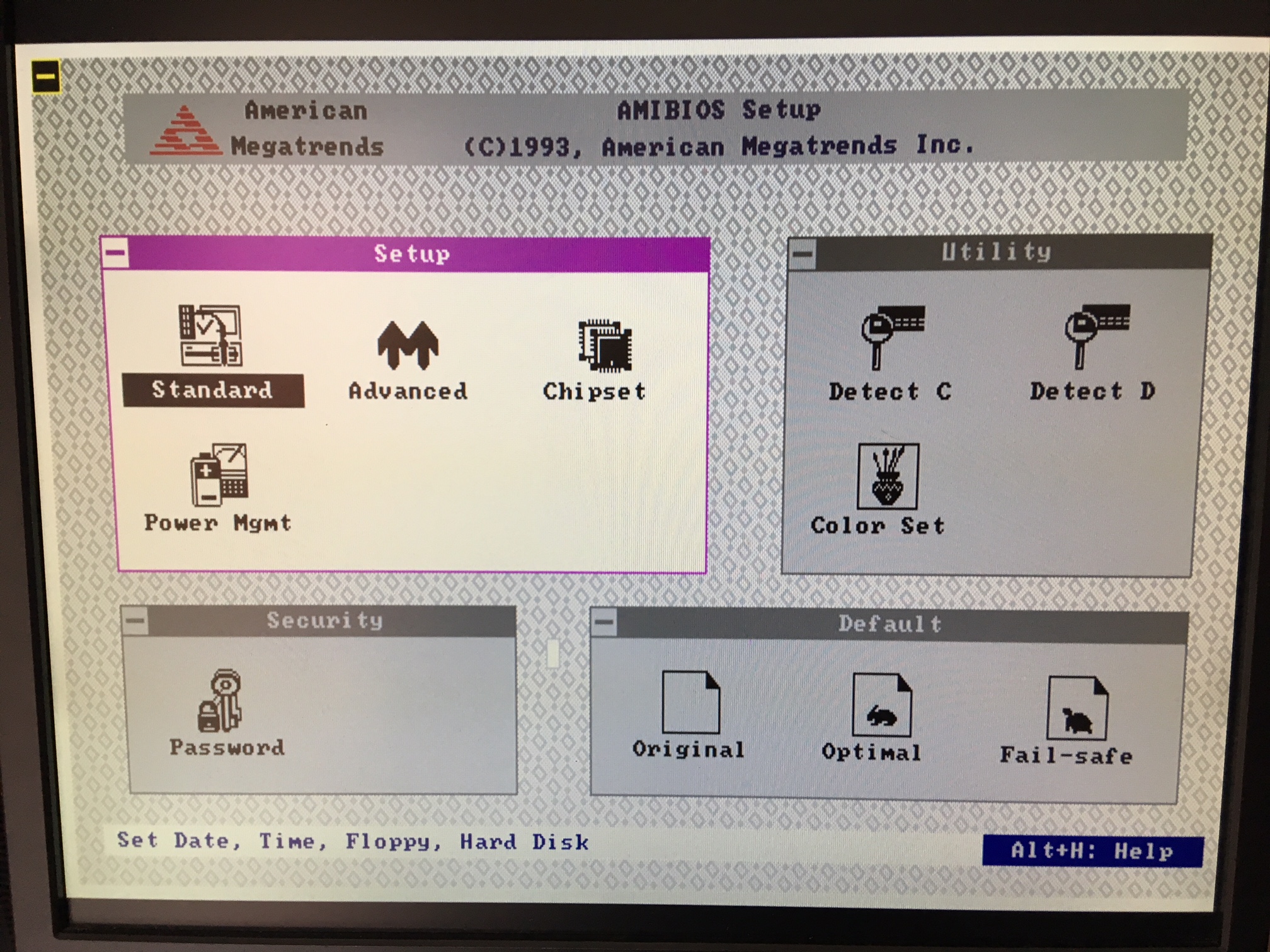This screenshot has width=1270, height=952.
Task: Click the Fail-safe label text
Action: [x=1066, y=755]
